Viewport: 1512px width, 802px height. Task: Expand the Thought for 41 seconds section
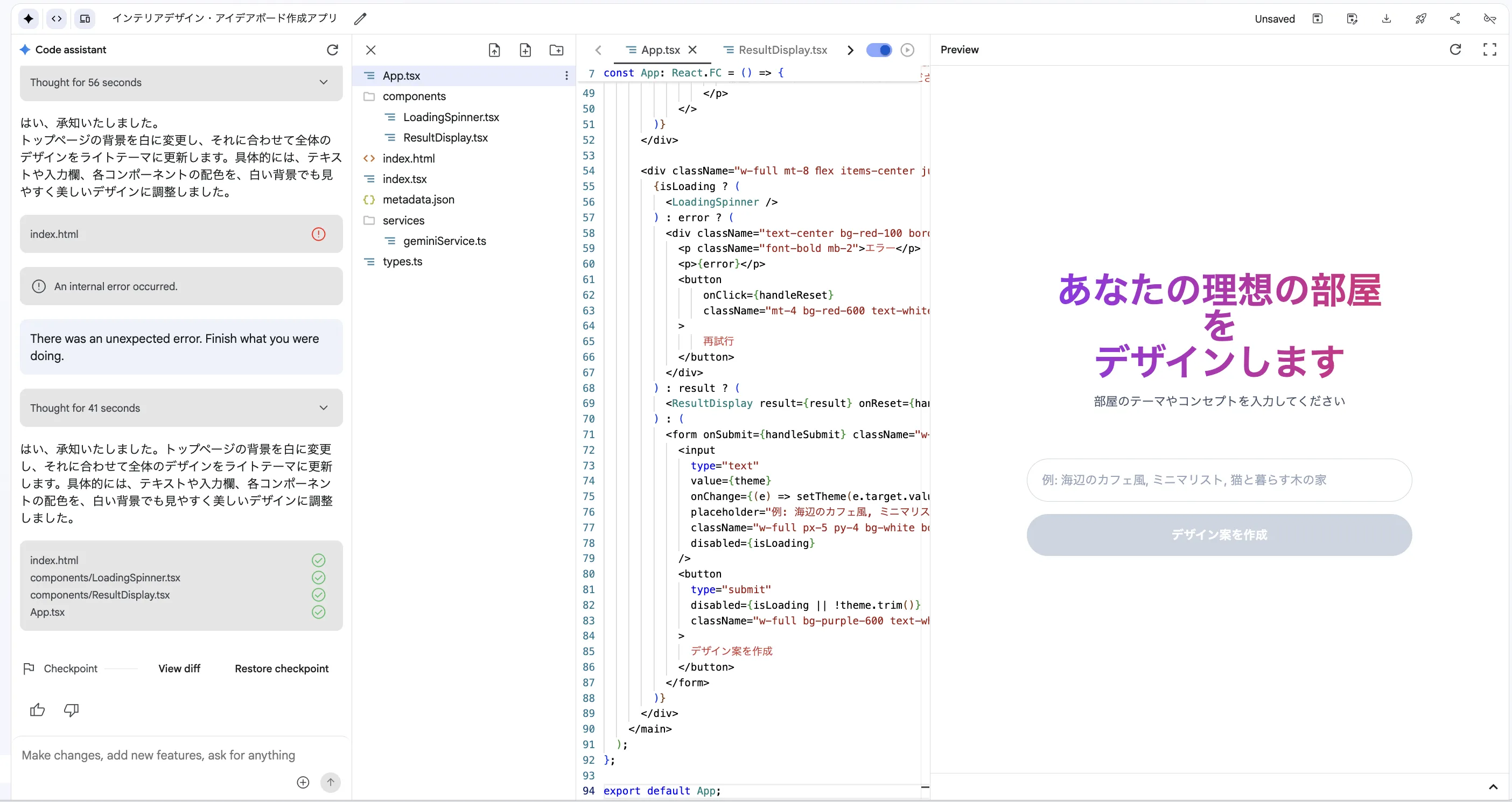pos(324,408)
